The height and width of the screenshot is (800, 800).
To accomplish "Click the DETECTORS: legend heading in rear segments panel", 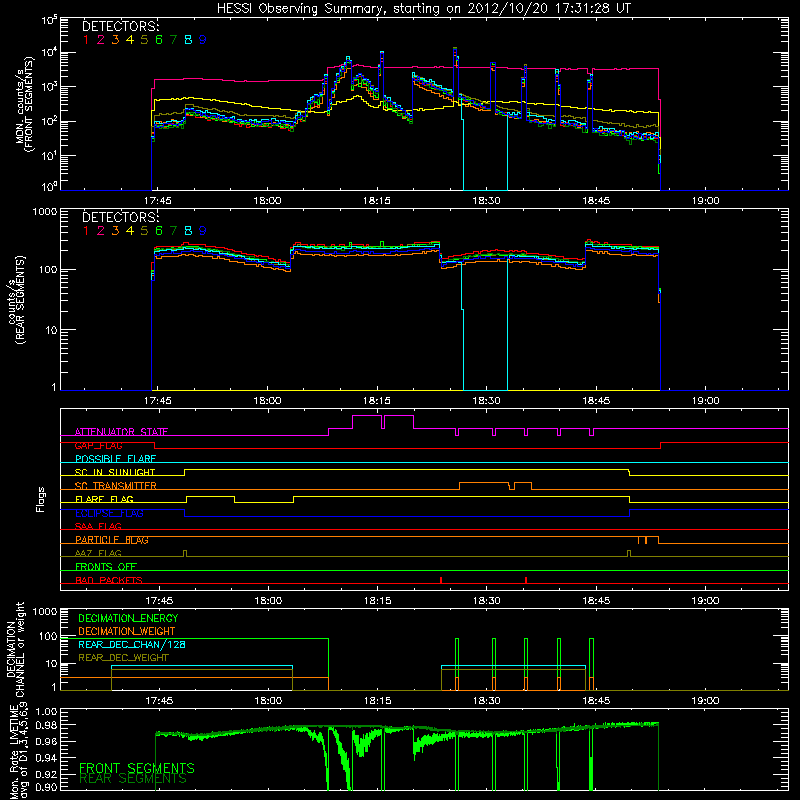I will click(120, 217).
